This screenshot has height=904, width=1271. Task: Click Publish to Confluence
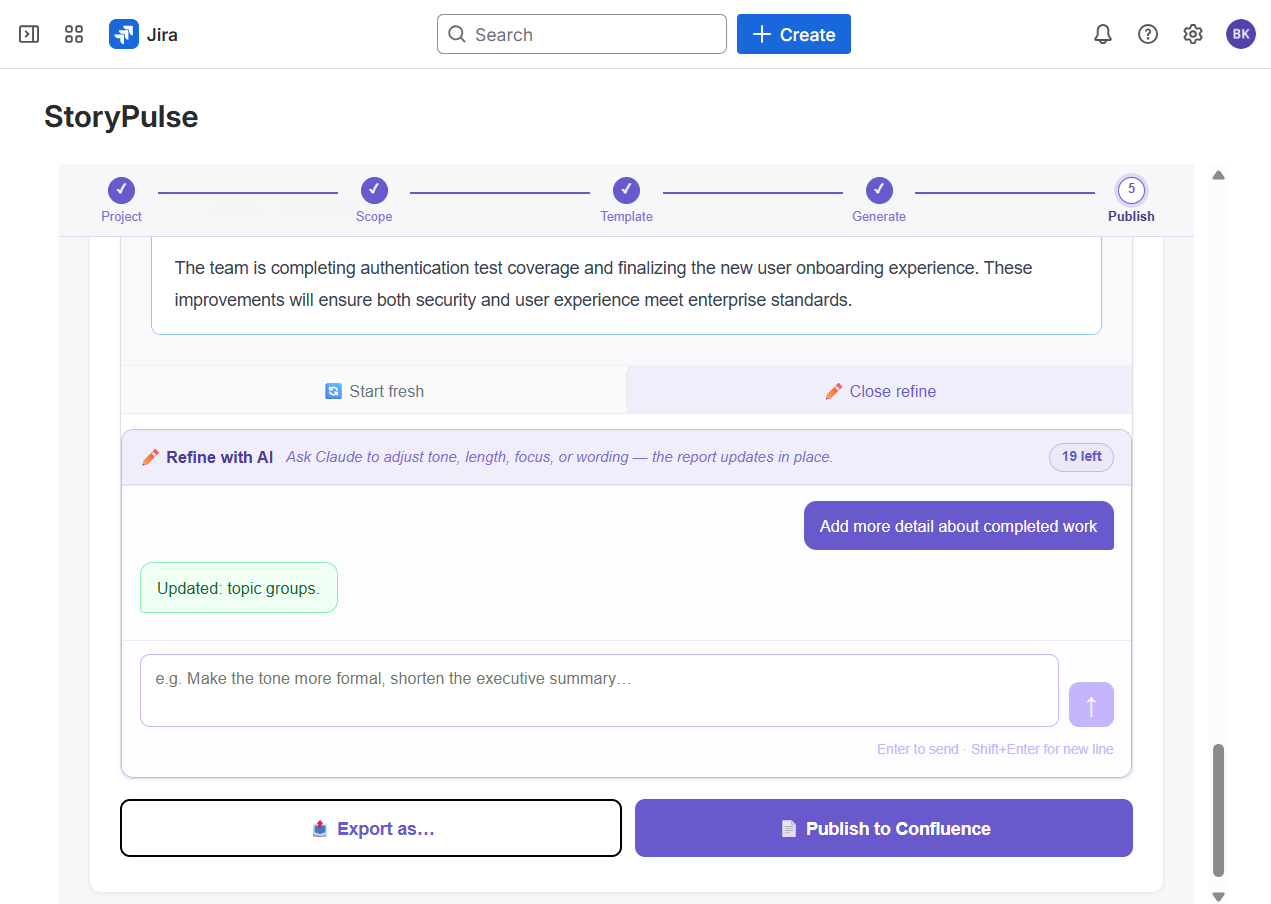click(x=884, y=828)
